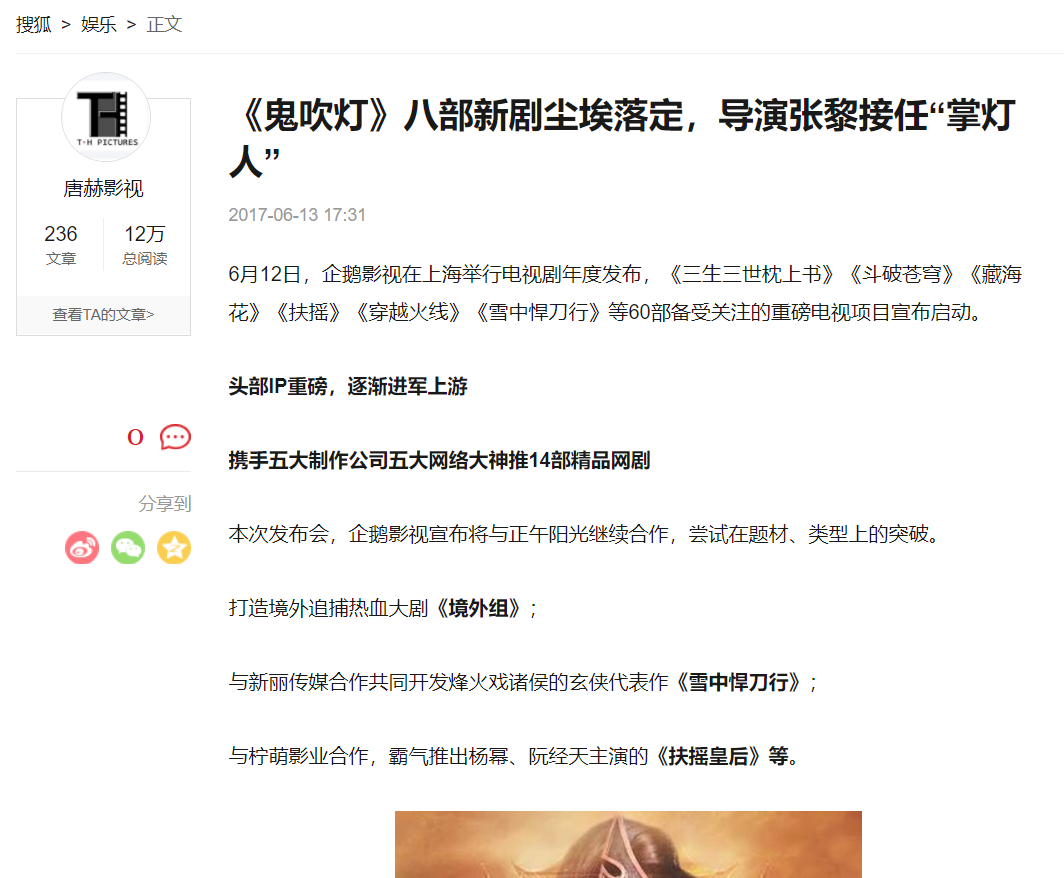The width and height of the screenshot is (1064, 878).
Task: Click the red comment count zero
Action: [135, 437]
